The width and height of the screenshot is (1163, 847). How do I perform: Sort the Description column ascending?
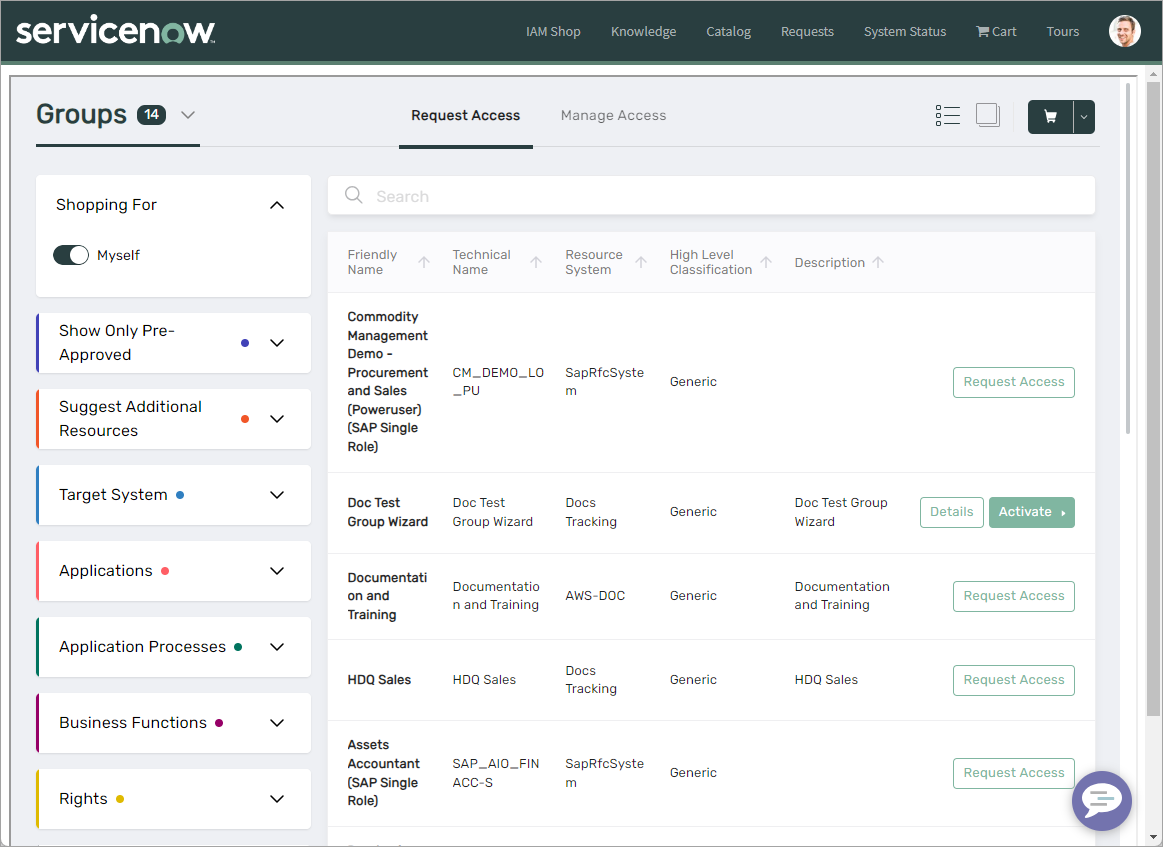coord(879,262)
